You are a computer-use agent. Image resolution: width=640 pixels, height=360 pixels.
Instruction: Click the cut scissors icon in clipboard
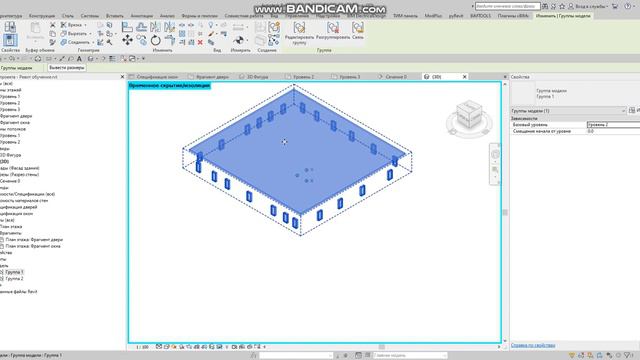coord(53,25)
